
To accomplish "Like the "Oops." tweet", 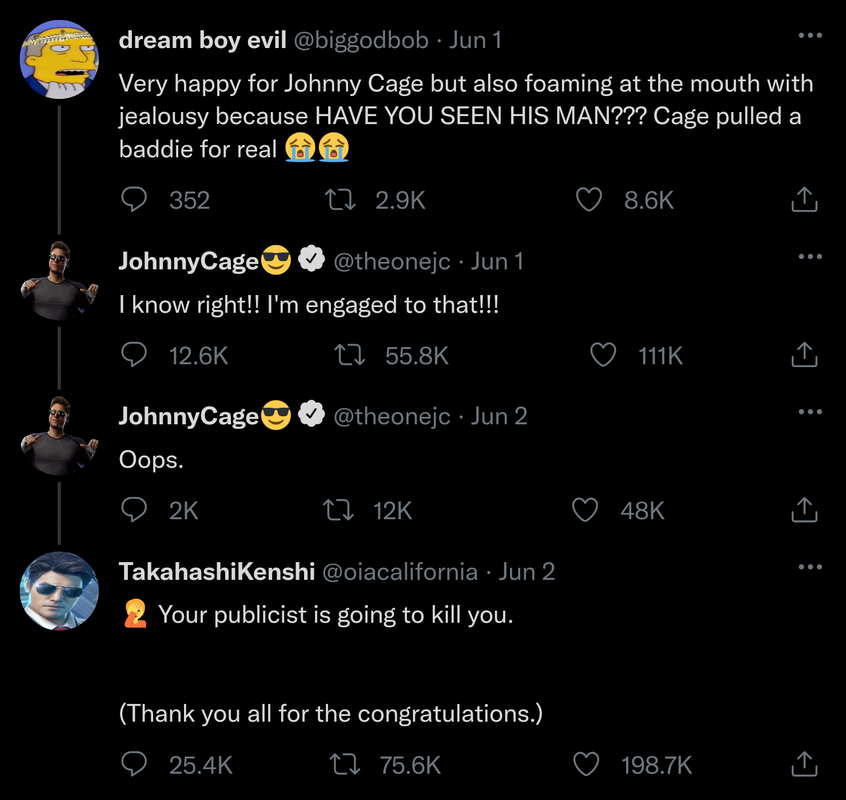I will click(x=585, y=510).
